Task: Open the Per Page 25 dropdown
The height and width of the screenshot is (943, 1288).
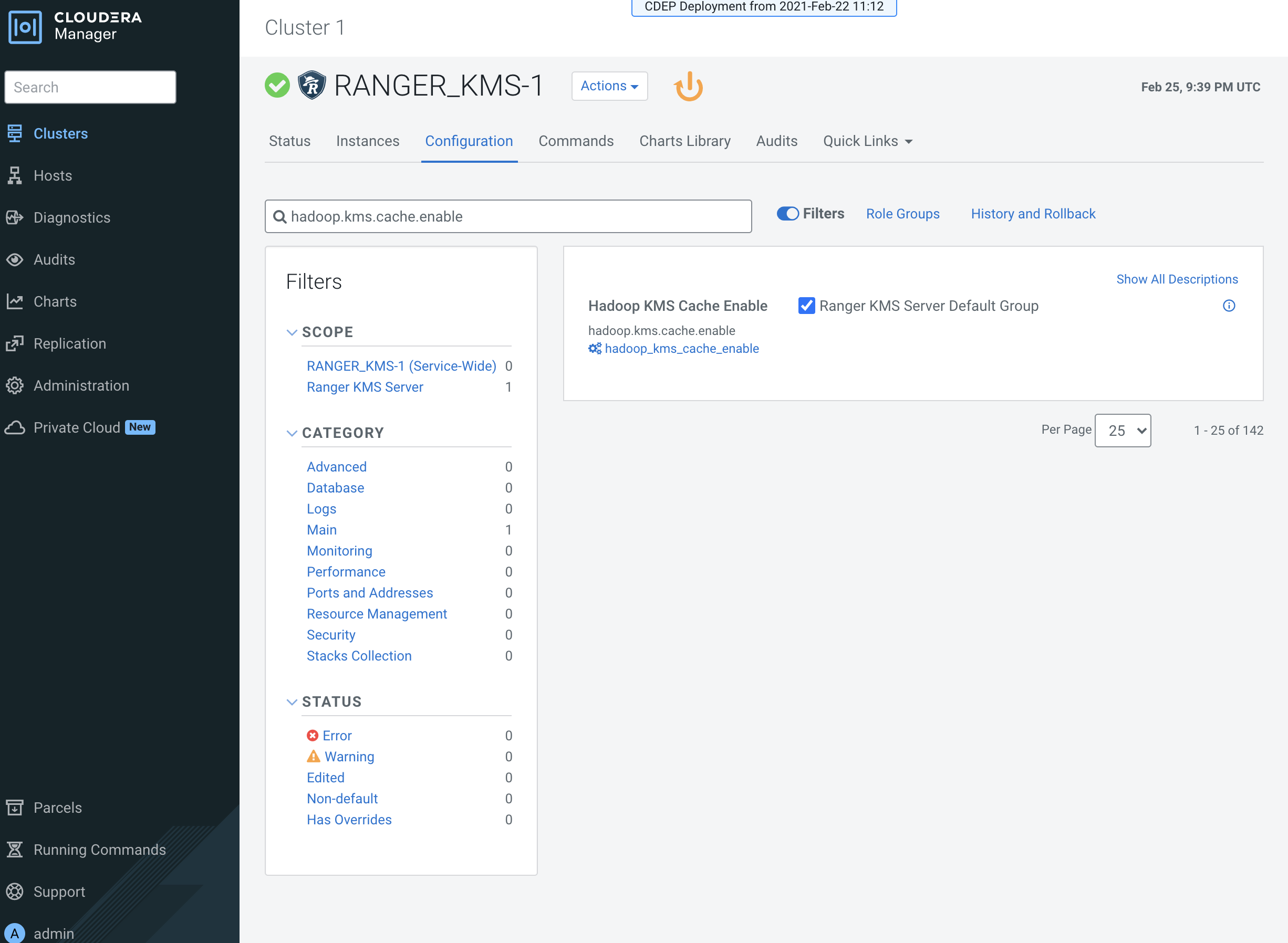Action: (1123, 431)
